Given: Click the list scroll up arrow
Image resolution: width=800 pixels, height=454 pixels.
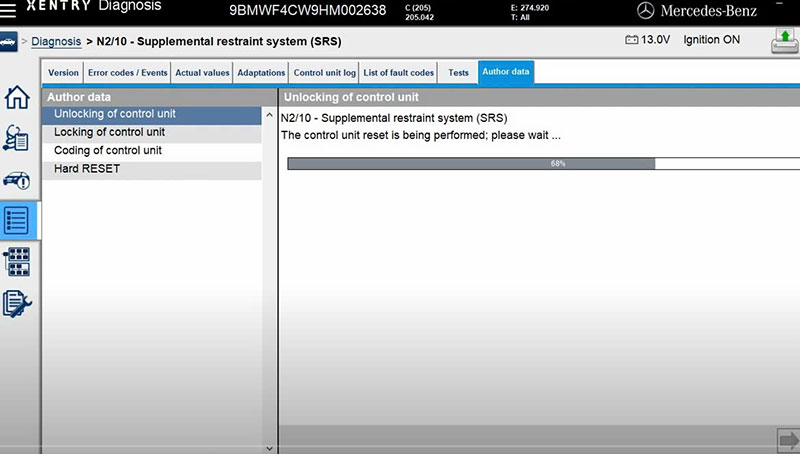Looking at the screenshot, I should point(269,115).
